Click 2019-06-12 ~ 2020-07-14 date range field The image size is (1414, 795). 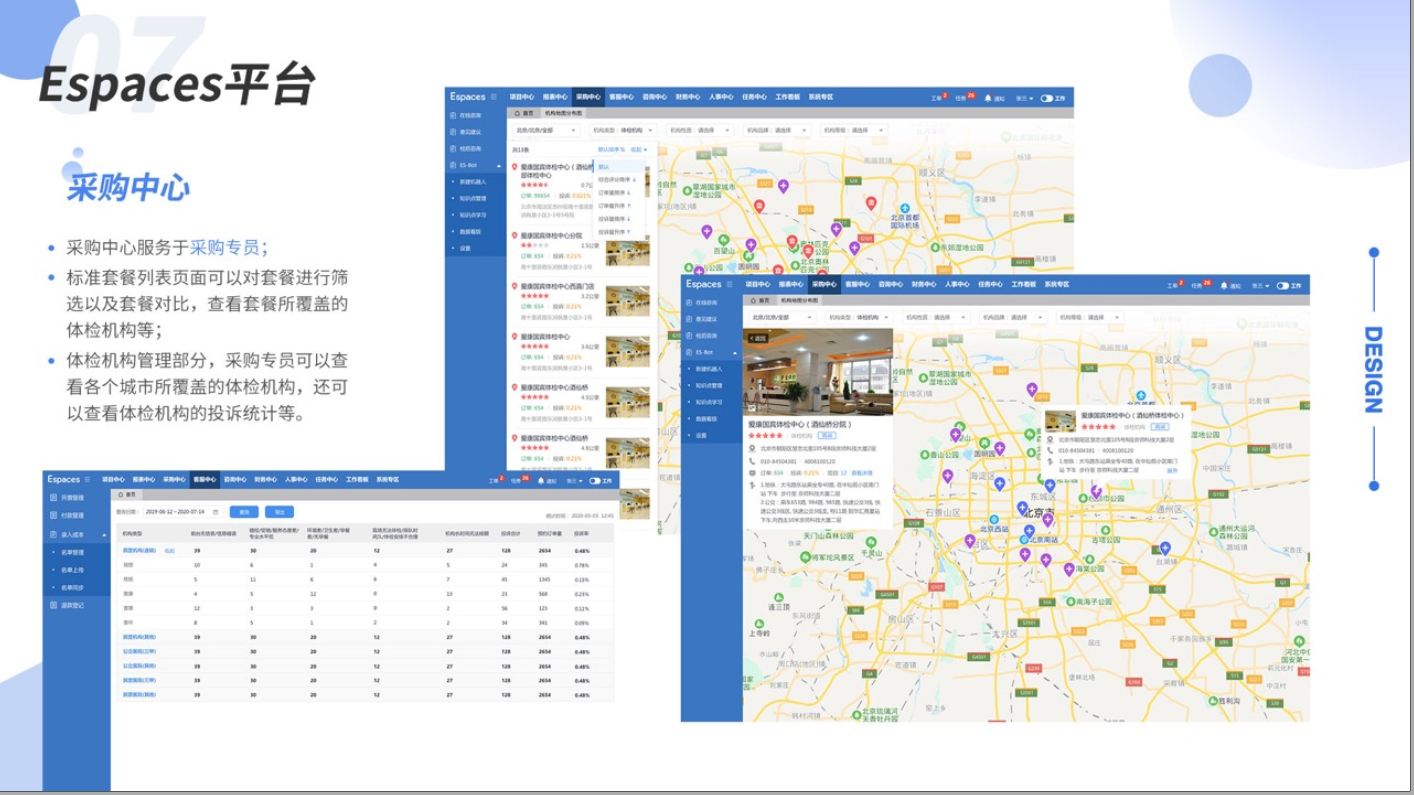184,512
